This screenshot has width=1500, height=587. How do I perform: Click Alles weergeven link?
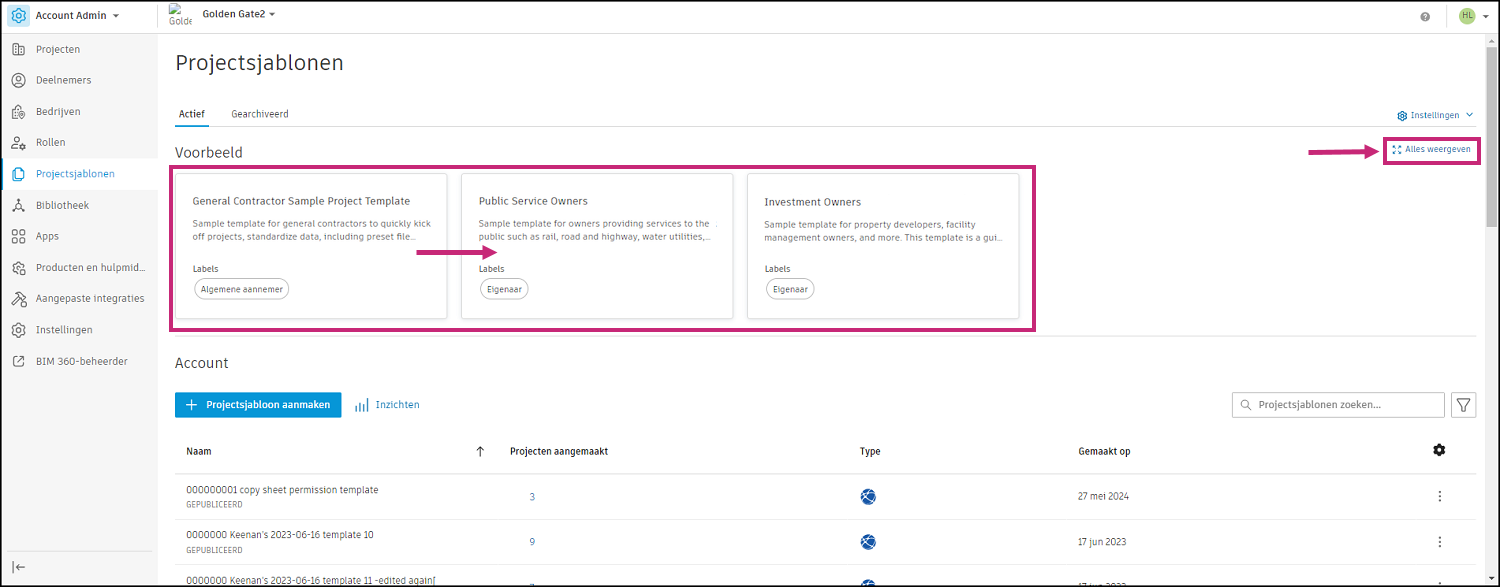(x=1431, y=149)
